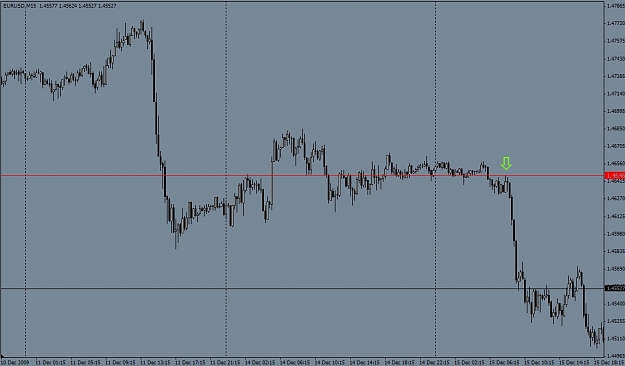Click the black current price tag on scale
This screenshot has height=366, width=625.
615,288
